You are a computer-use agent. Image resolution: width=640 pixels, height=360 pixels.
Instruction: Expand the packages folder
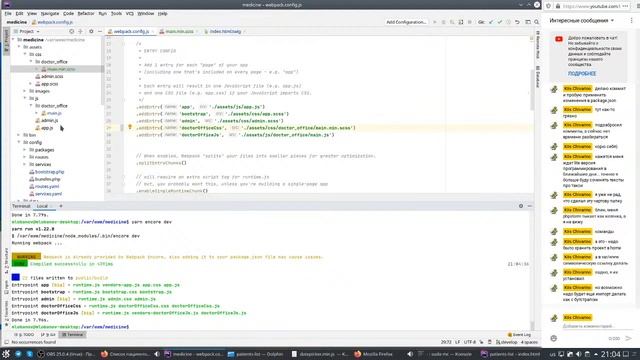coord(25,150)
